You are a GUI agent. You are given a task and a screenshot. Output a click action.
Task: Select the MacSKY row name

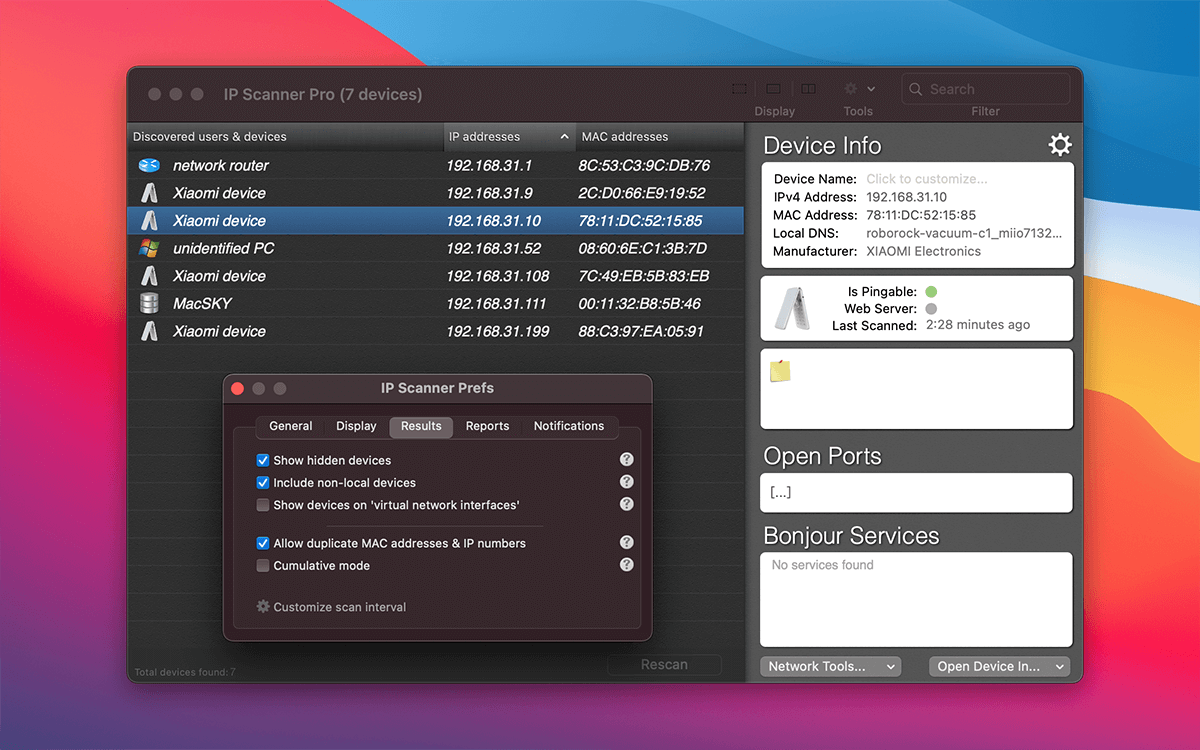[x=203, y=303]
